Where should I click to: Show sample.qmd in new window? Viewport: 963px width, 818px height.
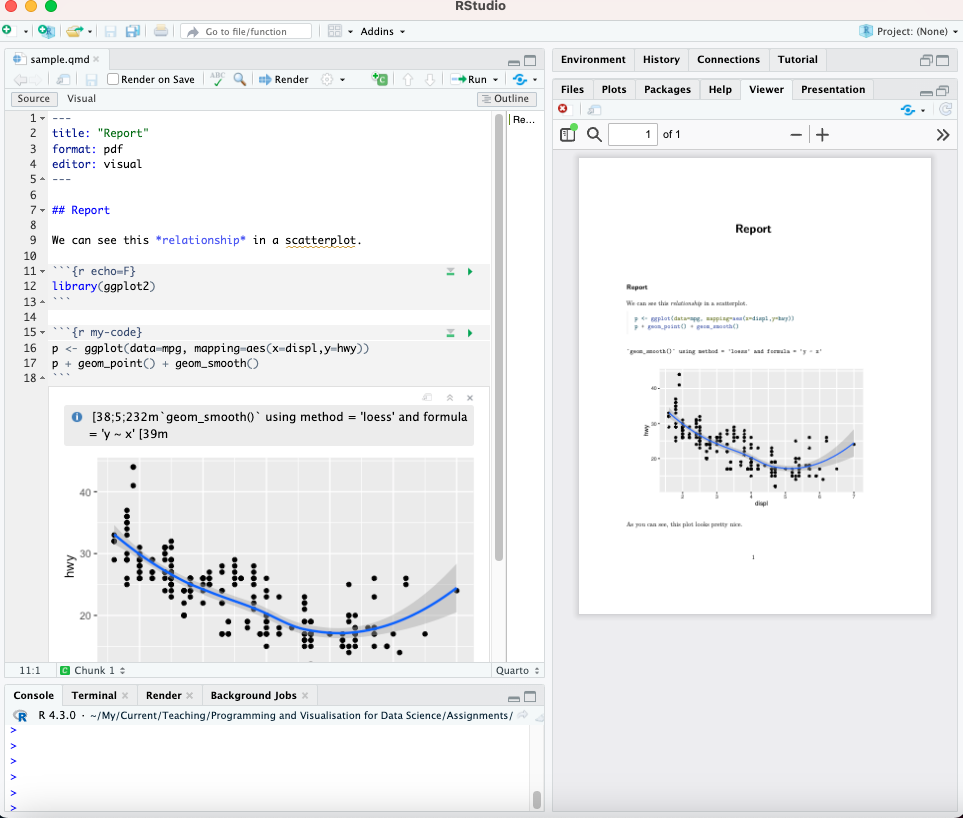coord(63,79)
